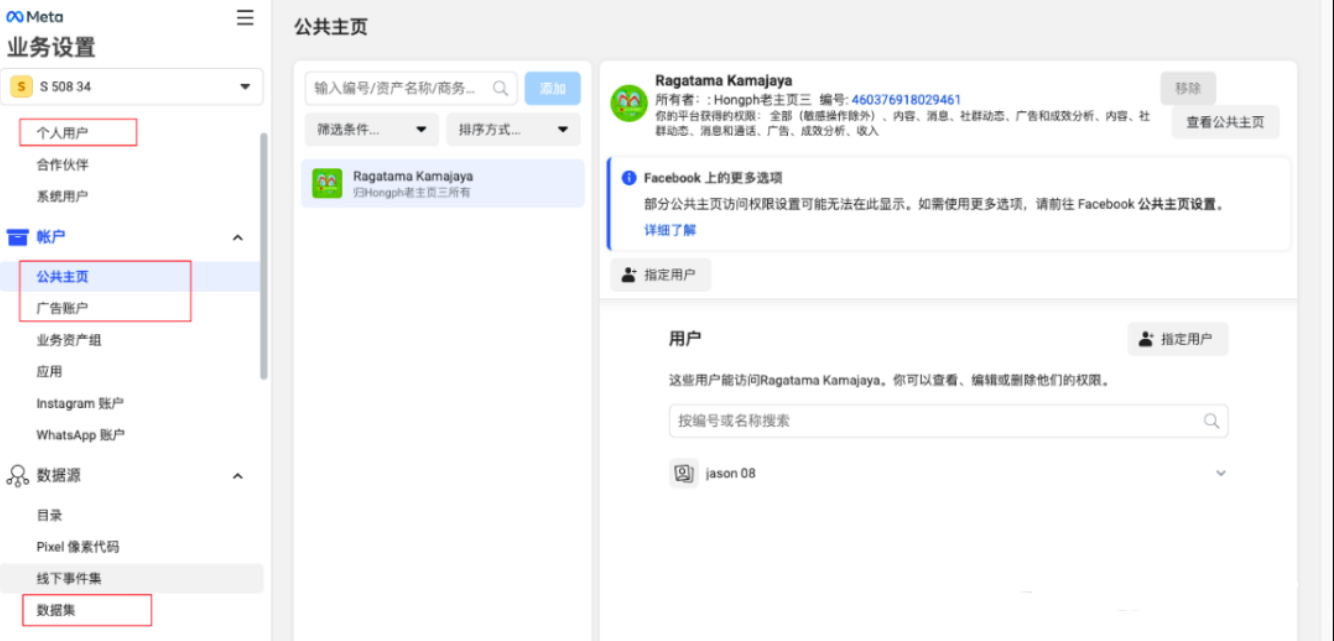The image size is (1334, 641).
Task: Open 应用 in the sidebar
Action: (49, 371)
